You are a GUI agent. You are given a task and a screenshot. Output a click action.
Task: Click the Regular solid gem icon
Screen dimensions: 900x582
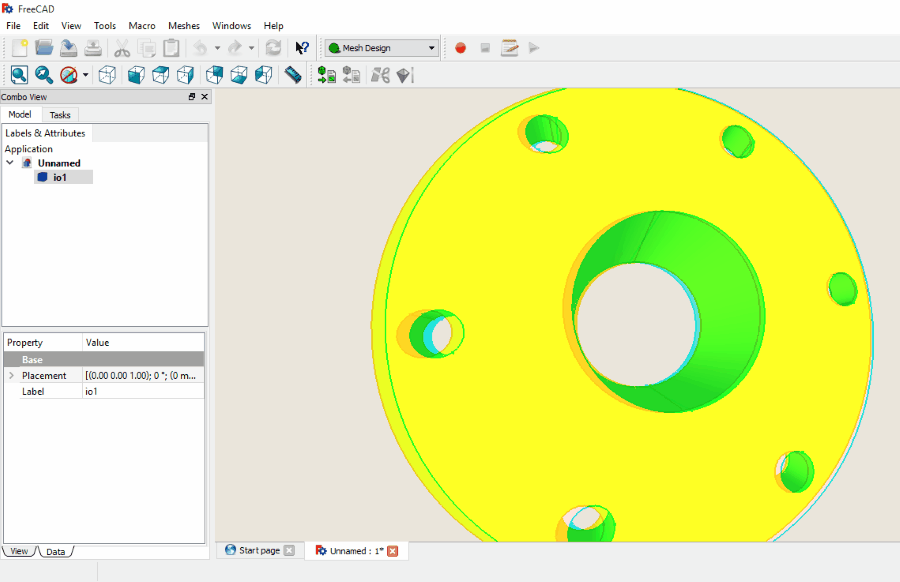point(405,75)
